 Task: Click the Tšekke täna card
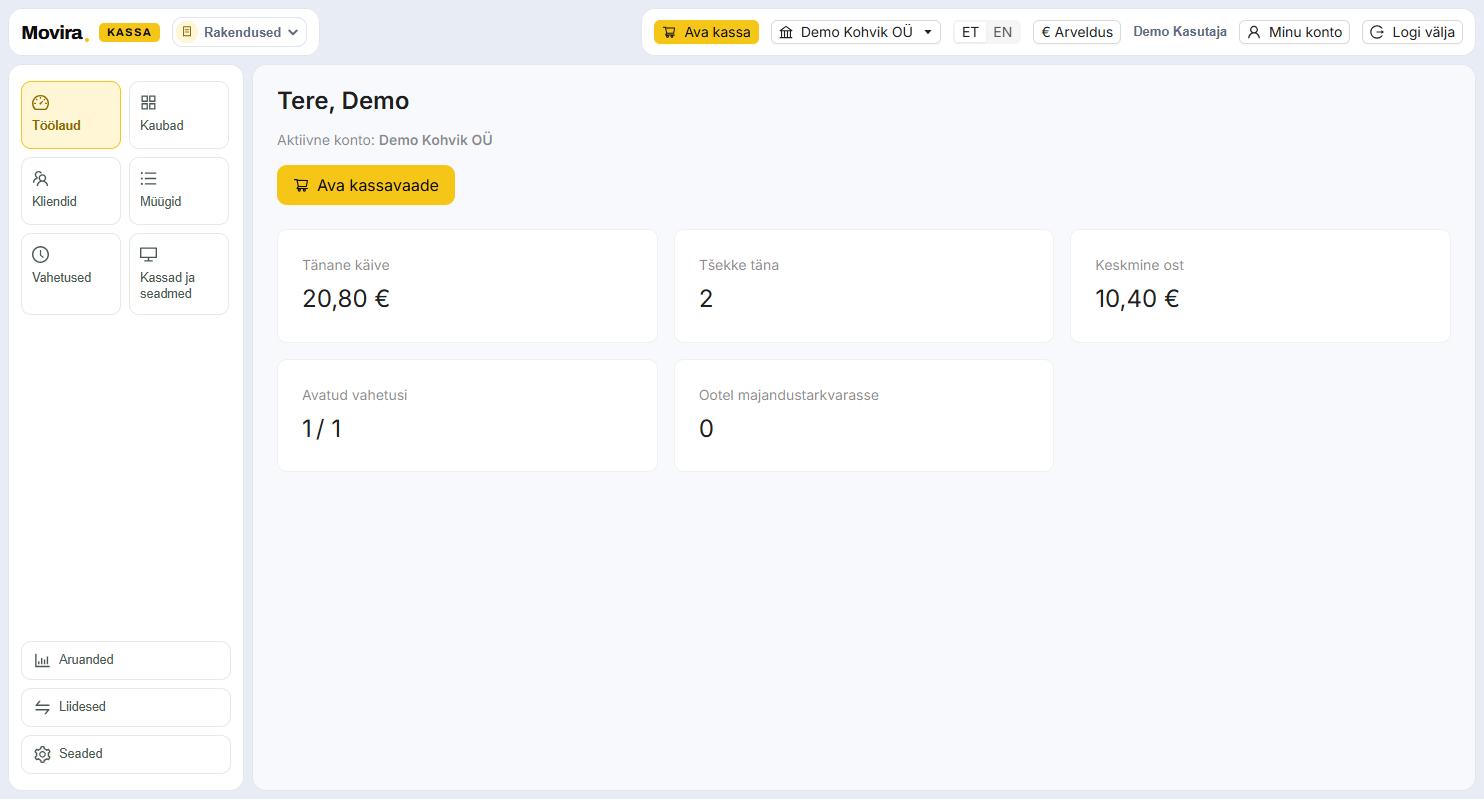click(864, 286)
